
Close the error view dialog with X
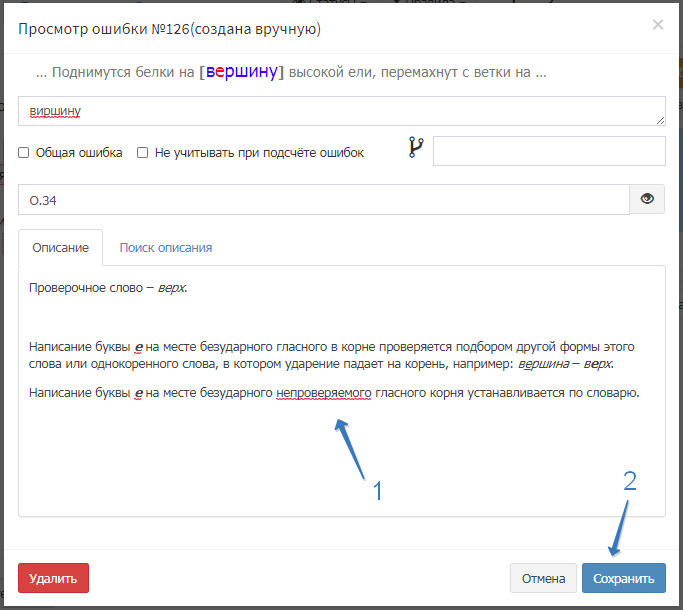657,25
